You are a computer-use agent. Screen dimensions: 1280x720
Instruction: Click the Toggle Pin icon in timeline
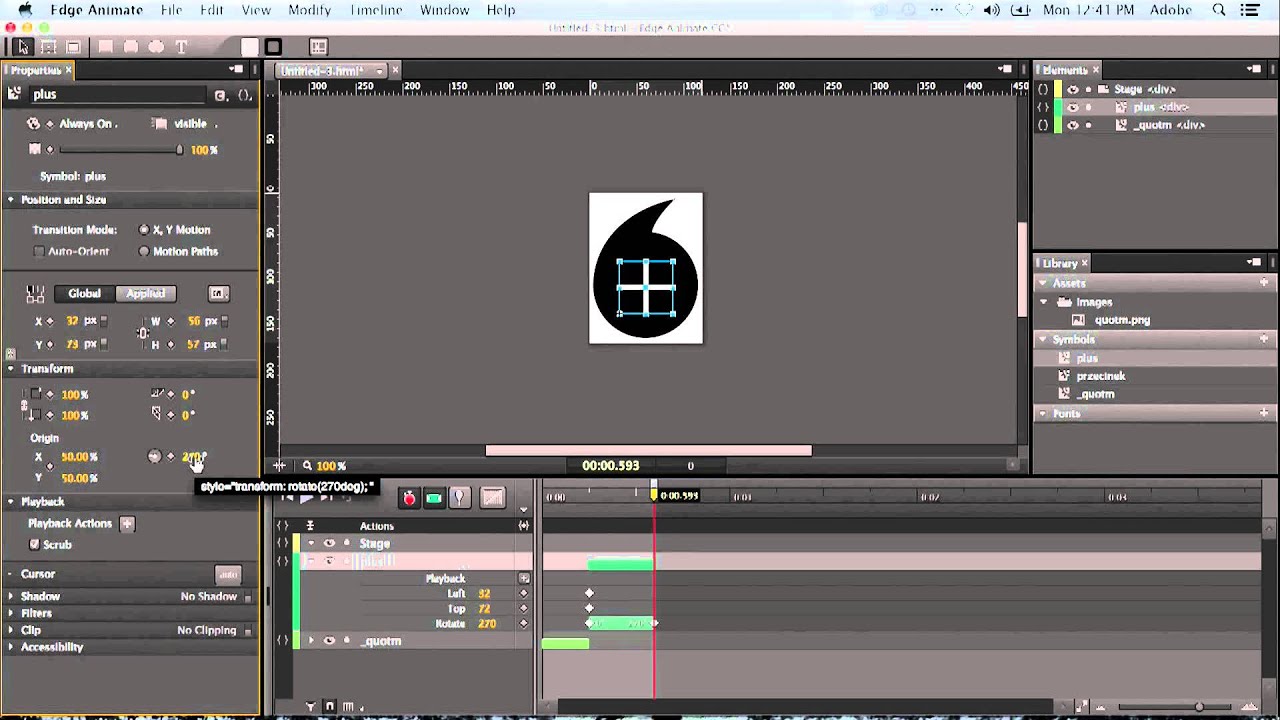click(459, 497)
